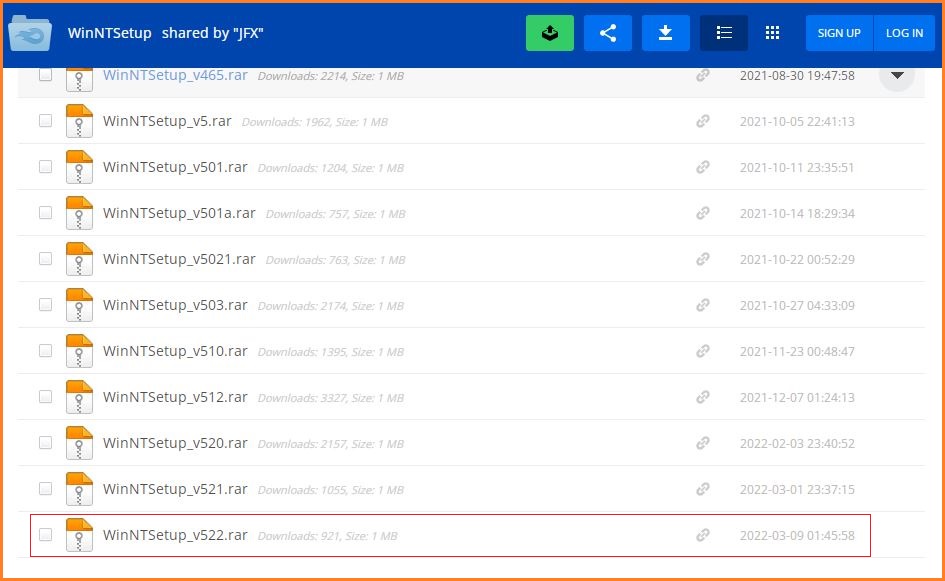The image size is (945, 581).
Task: Click the green upload button
Action: tap(550, 33)
